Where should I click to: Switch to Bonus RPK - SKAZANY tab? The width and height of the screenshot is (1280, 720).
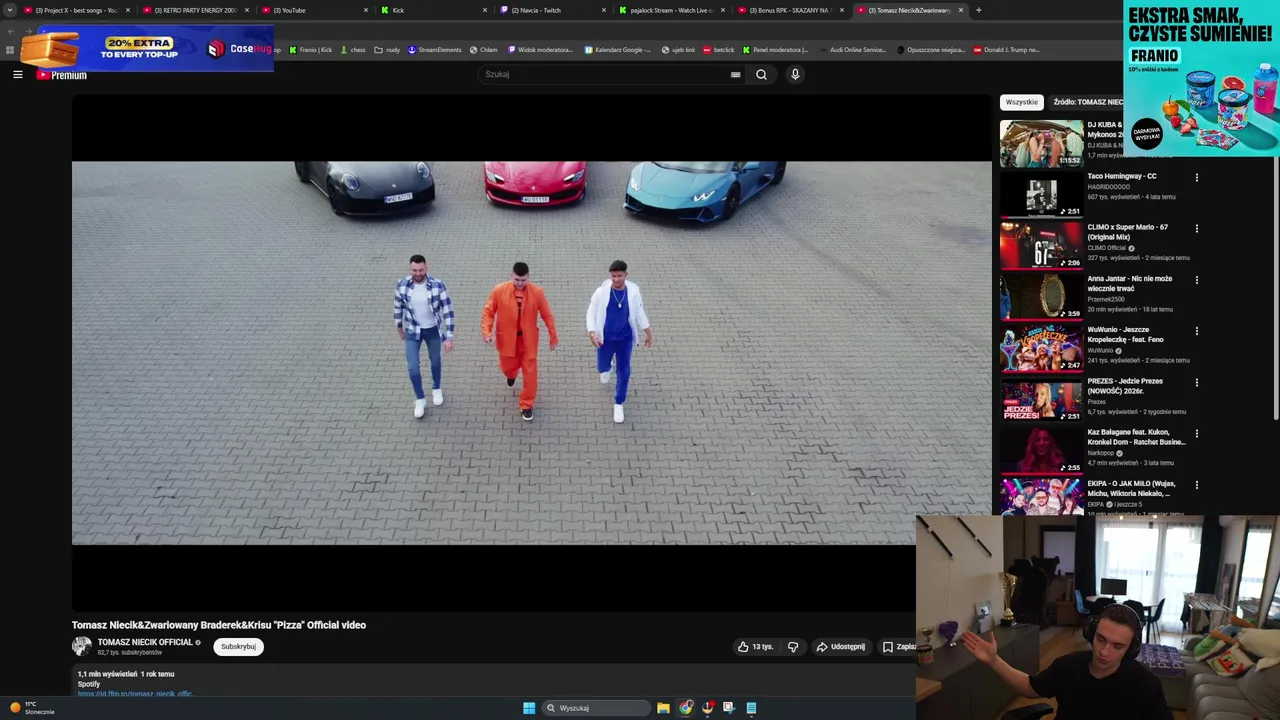click(789, 10)
